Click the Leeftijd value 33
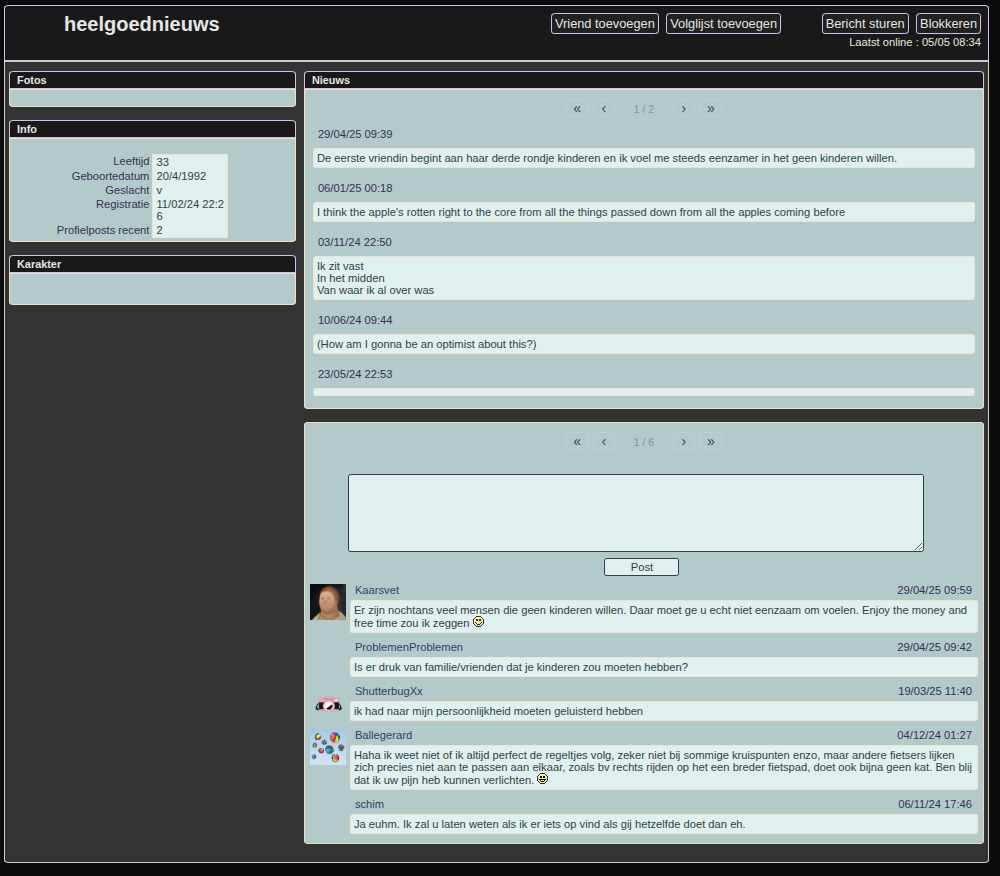This screenshot has width=1000, height=876. tap(163, 162)
